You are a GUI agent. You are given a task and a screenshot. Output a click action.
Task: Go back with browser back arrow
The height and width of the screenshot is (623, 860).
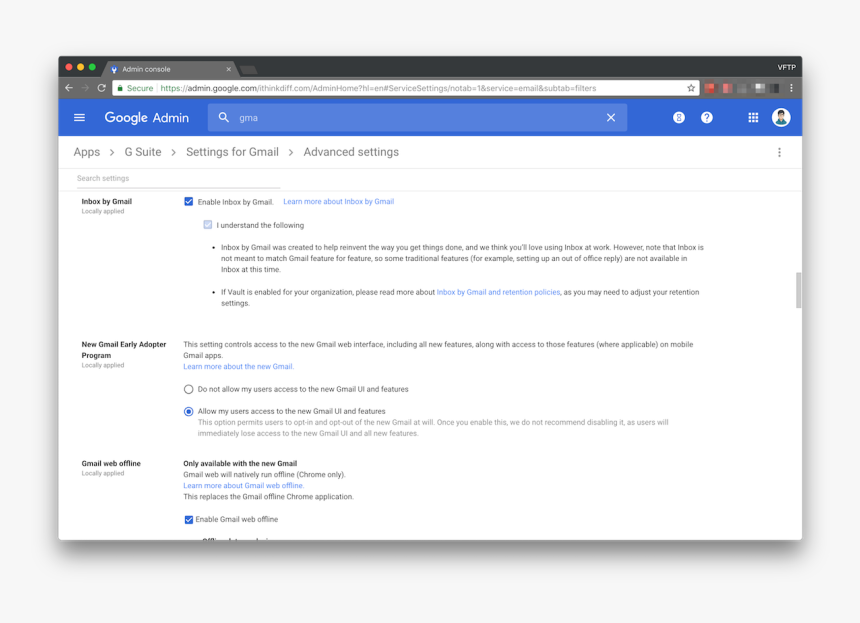[x=69, y=88]
